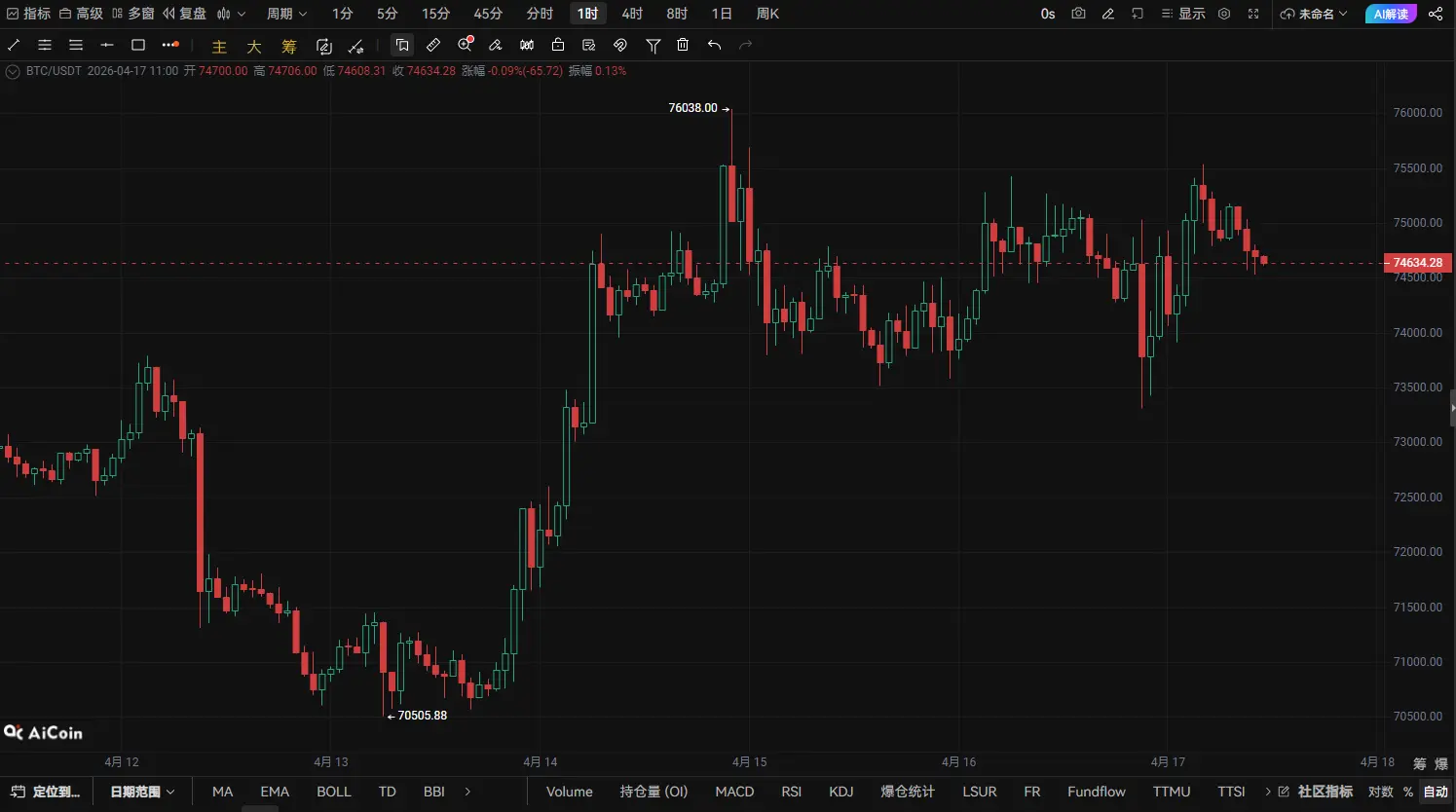Switch to the 1分 timeframe
The image size is (1456, 812).
coord(342,14)
